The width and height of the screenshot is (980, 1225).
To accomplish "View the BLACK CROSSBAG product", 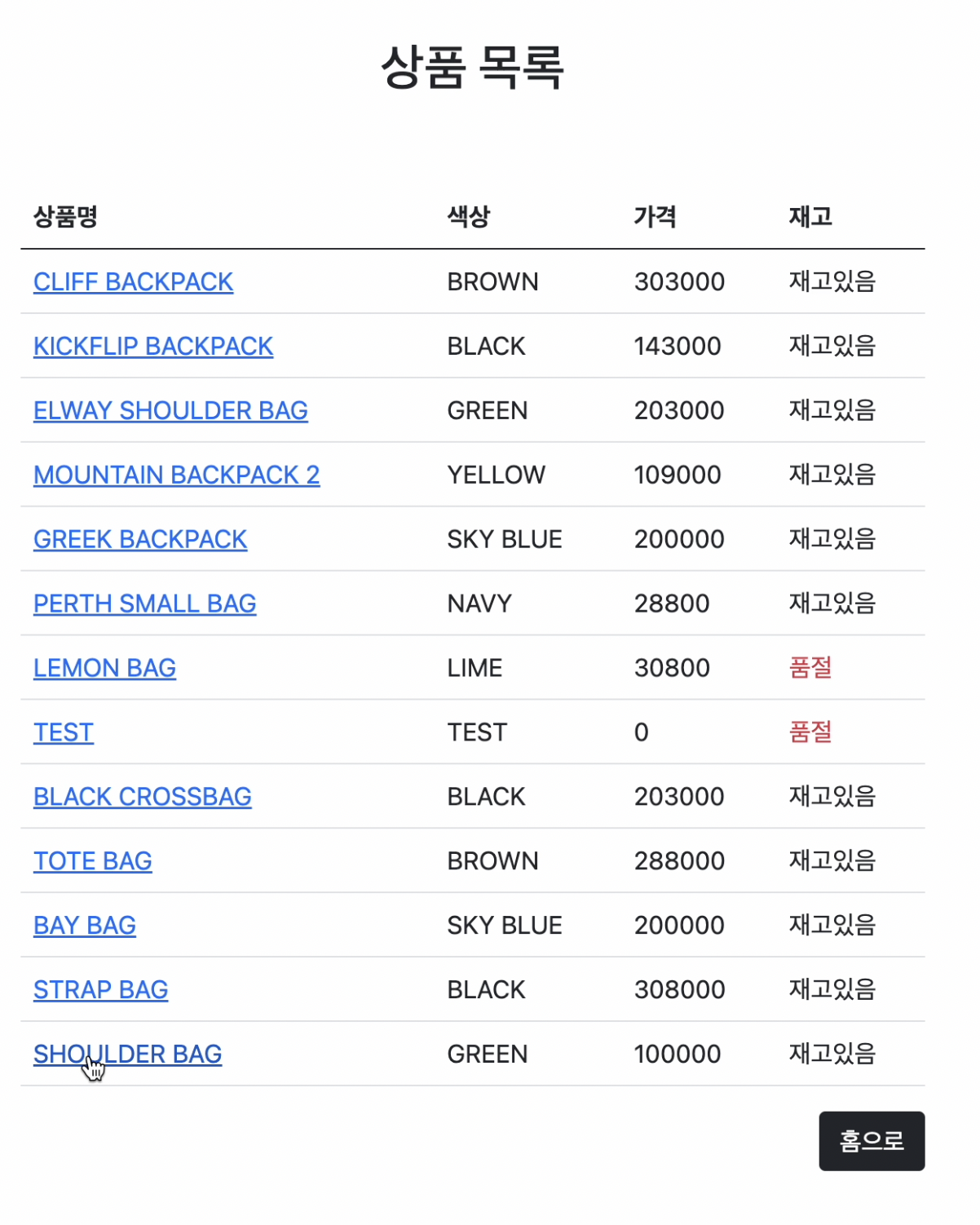I will click(142, 797).
